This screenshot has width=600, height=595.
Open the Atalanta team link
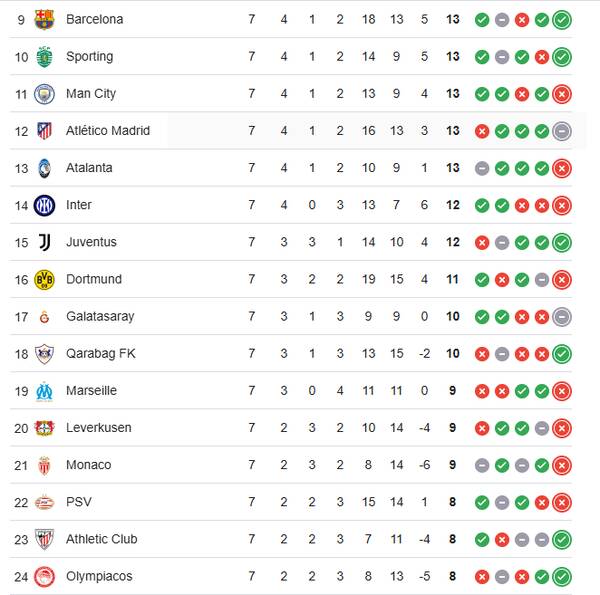[89, 168]
